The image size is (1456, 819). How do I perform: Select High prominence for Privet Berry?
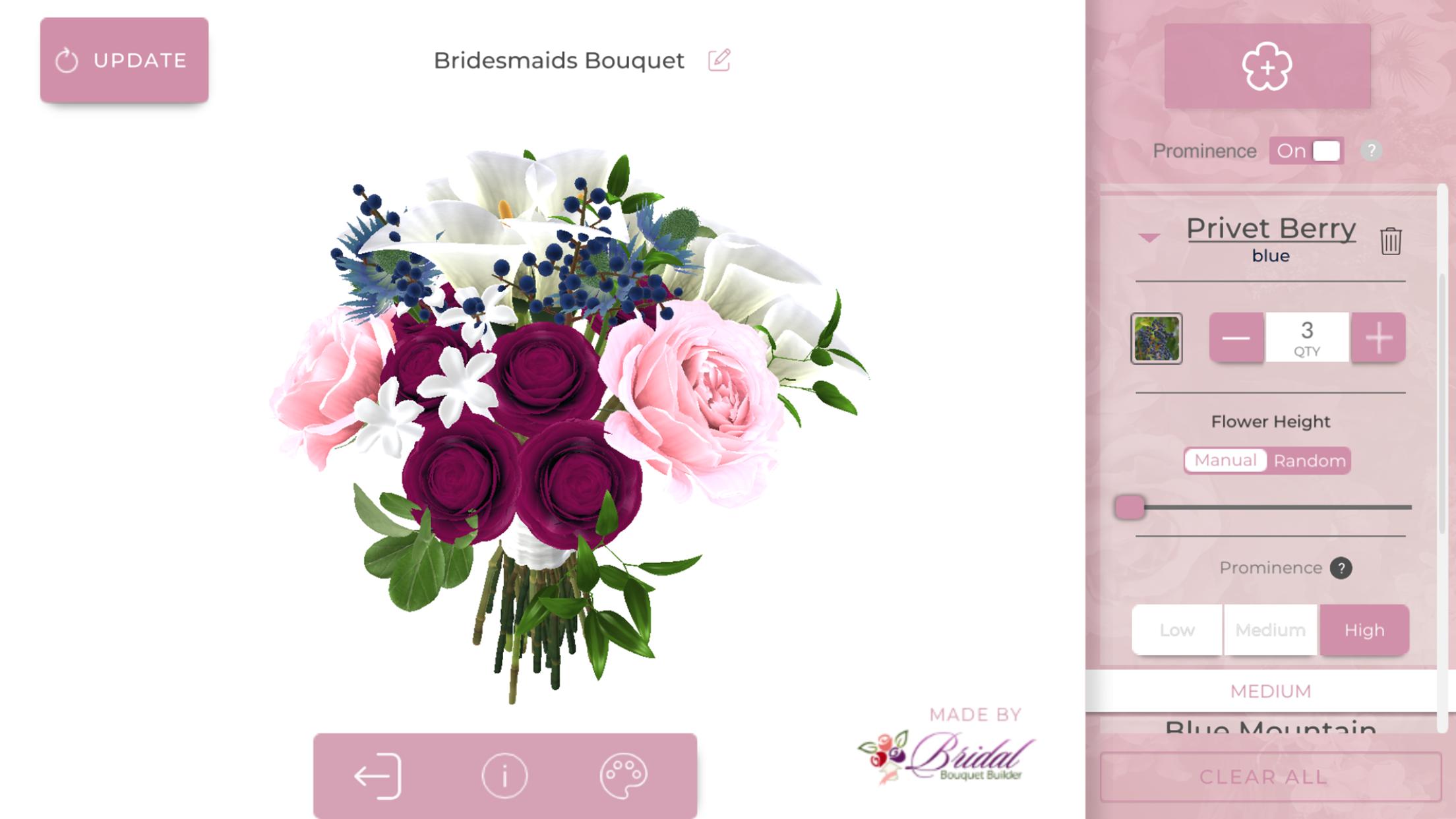click(x=1363, y=629)
